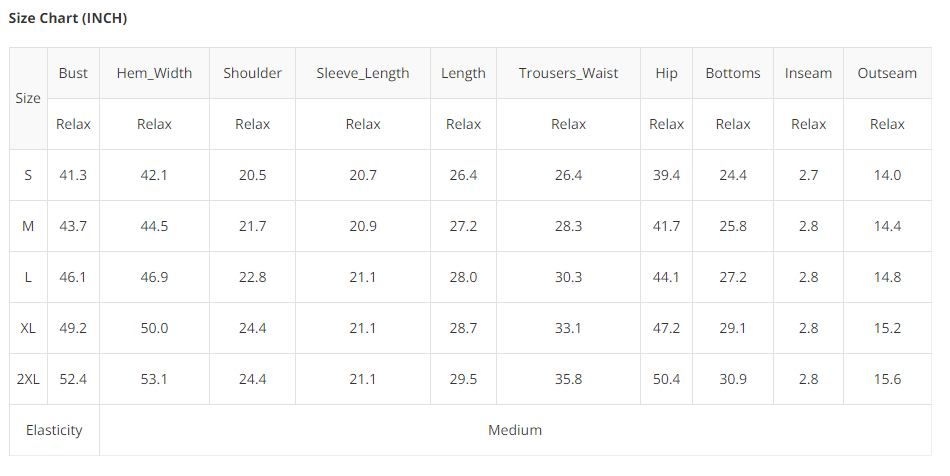The width and height of the screenshot is (950, 476).
Task: Select the bust value 41.3
Action: [73, 175]
